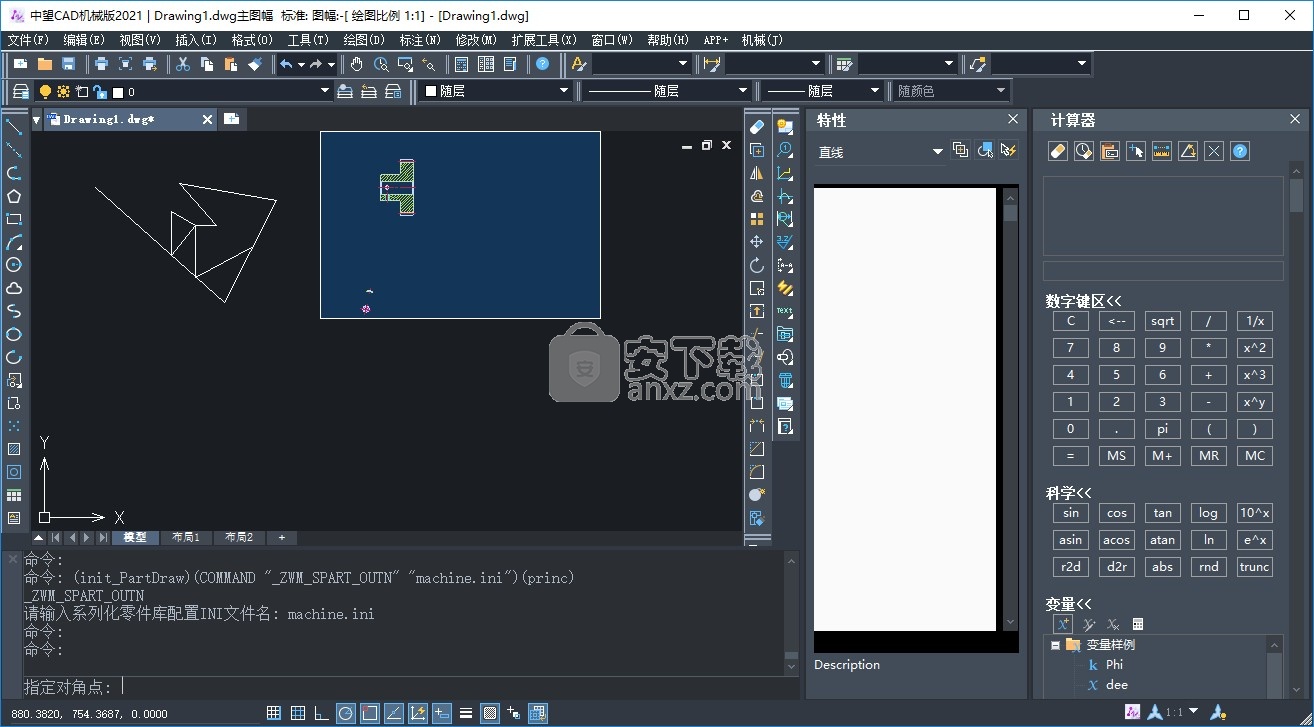Click the calculator equals button
Image resolution: width=1314 pixels, height=727 pixels.
1071,455
